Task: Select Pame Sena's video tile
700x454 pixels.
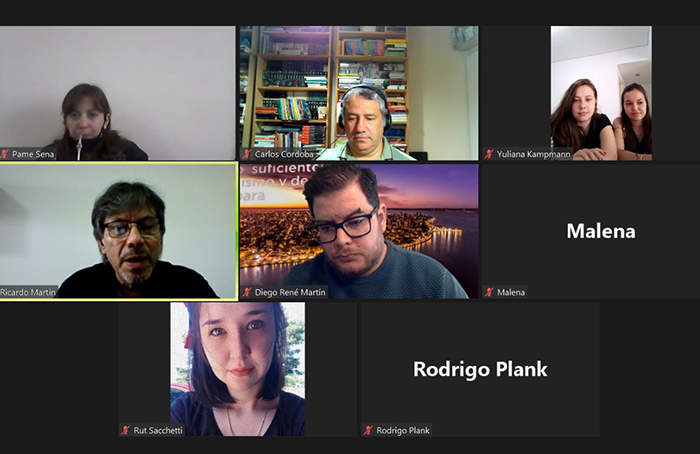Action: coord(117,93)
